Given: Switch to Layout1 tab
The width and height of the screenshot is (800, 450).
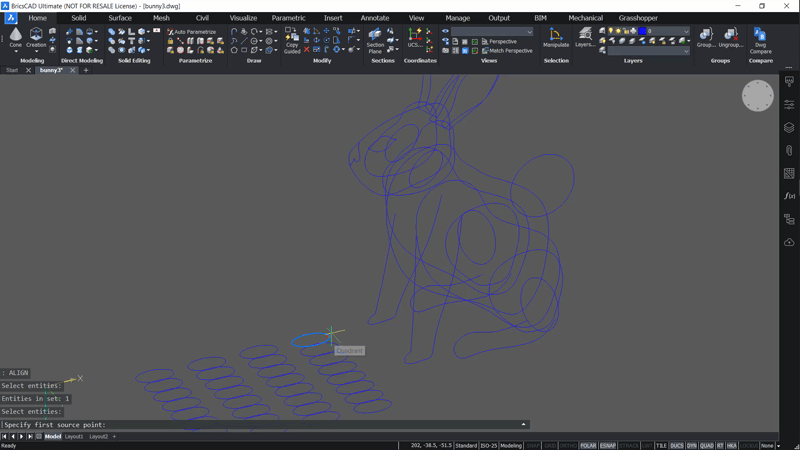Looking at the screenshot, I should point(74,437).
